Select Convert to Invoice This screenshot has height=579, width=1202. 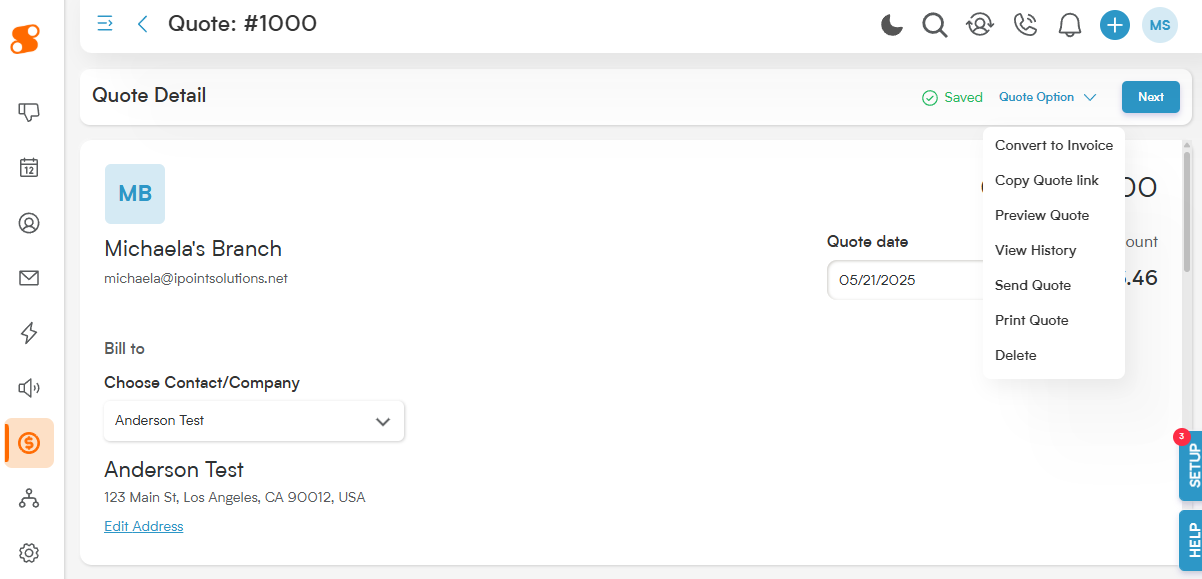coord(1054,145)
